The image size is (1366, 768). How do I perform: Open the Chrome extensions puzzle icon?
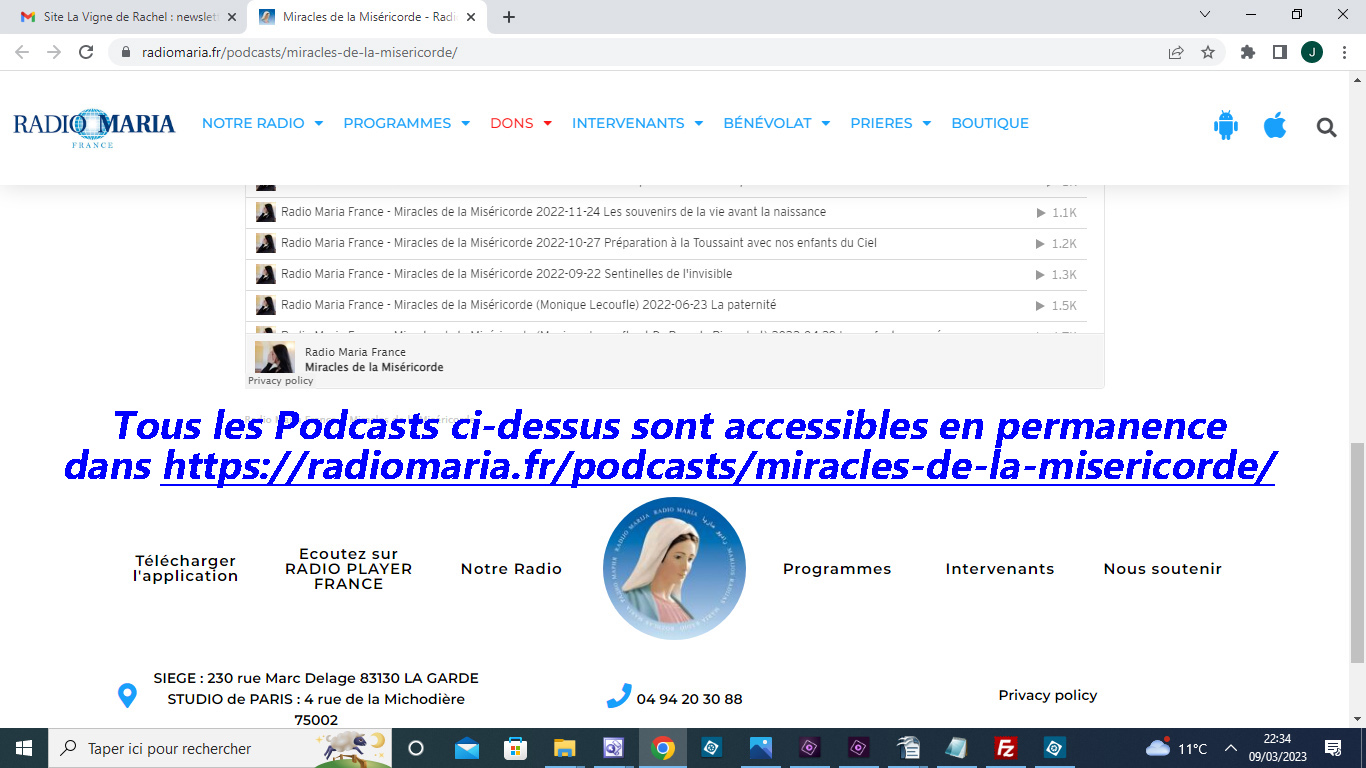(x=1248, y=52)
